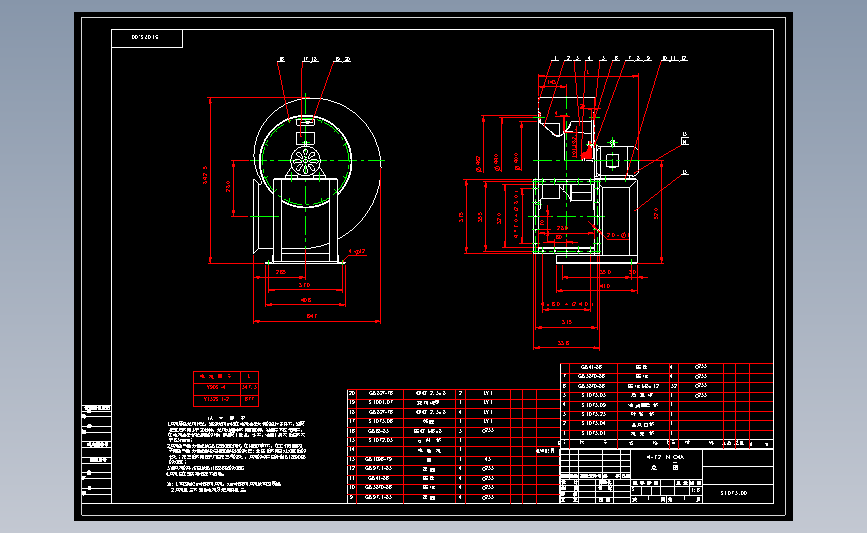Screen dimensions: 867x533
Task: Click the vertical 250 dimension beside the front view
Action: (x=228, y=187)
